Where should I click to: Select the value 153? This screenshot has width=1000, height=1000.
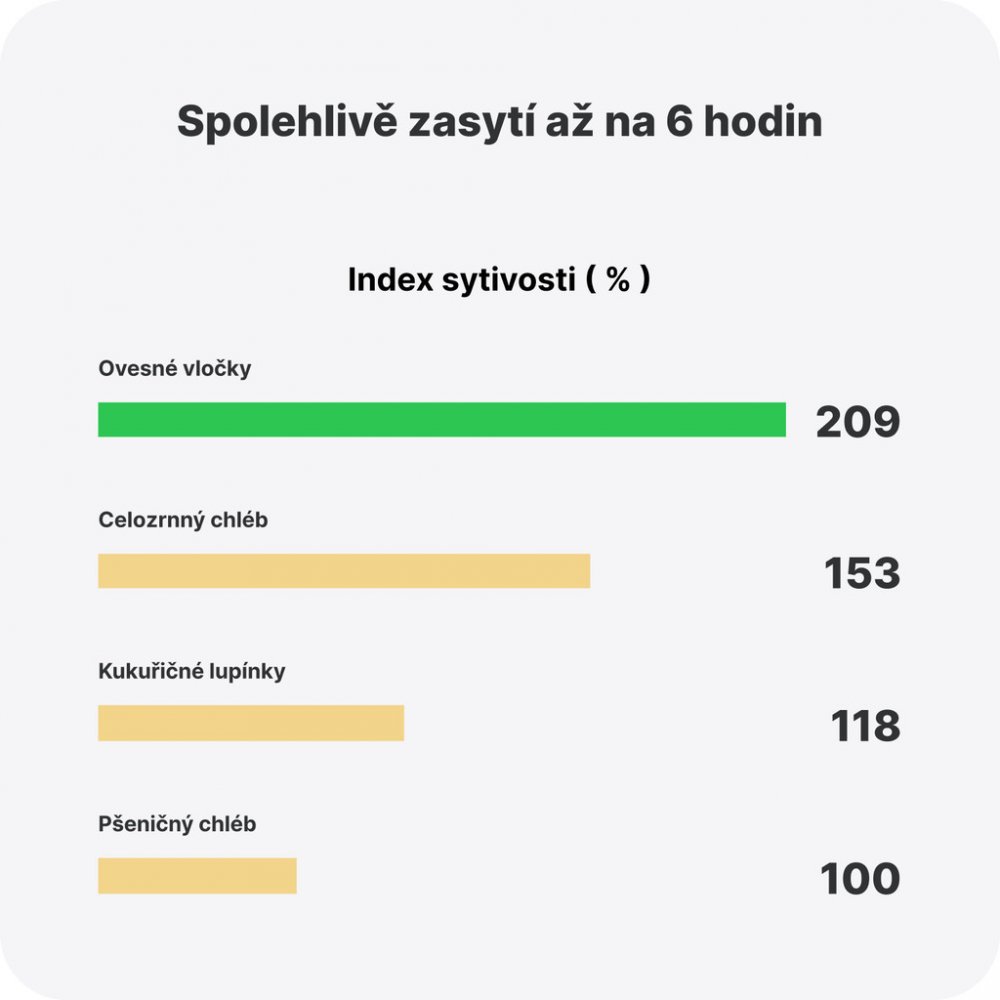click(862, 574)
